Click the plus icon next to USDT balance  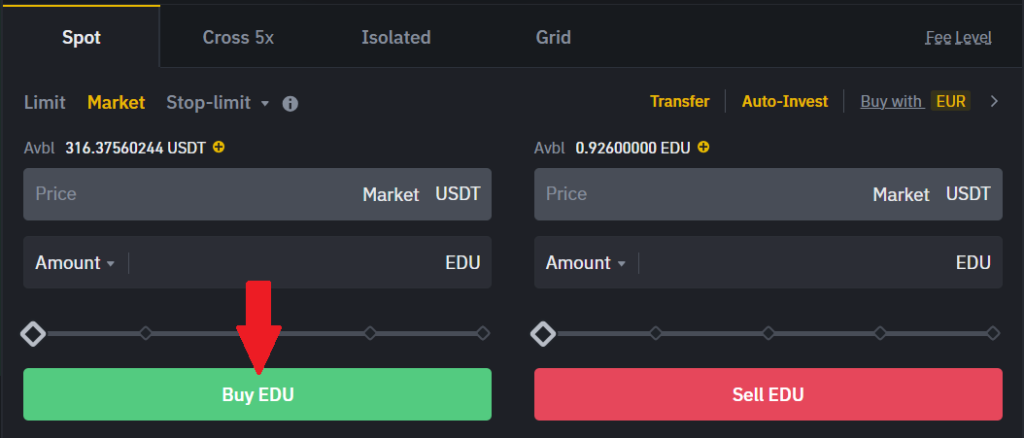[219, 148]
